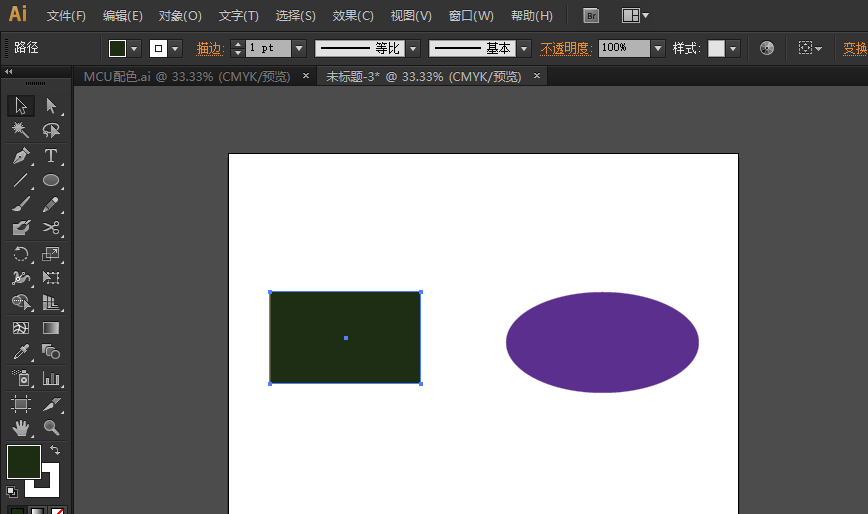Choose the Rotate tool

point(21,254)
